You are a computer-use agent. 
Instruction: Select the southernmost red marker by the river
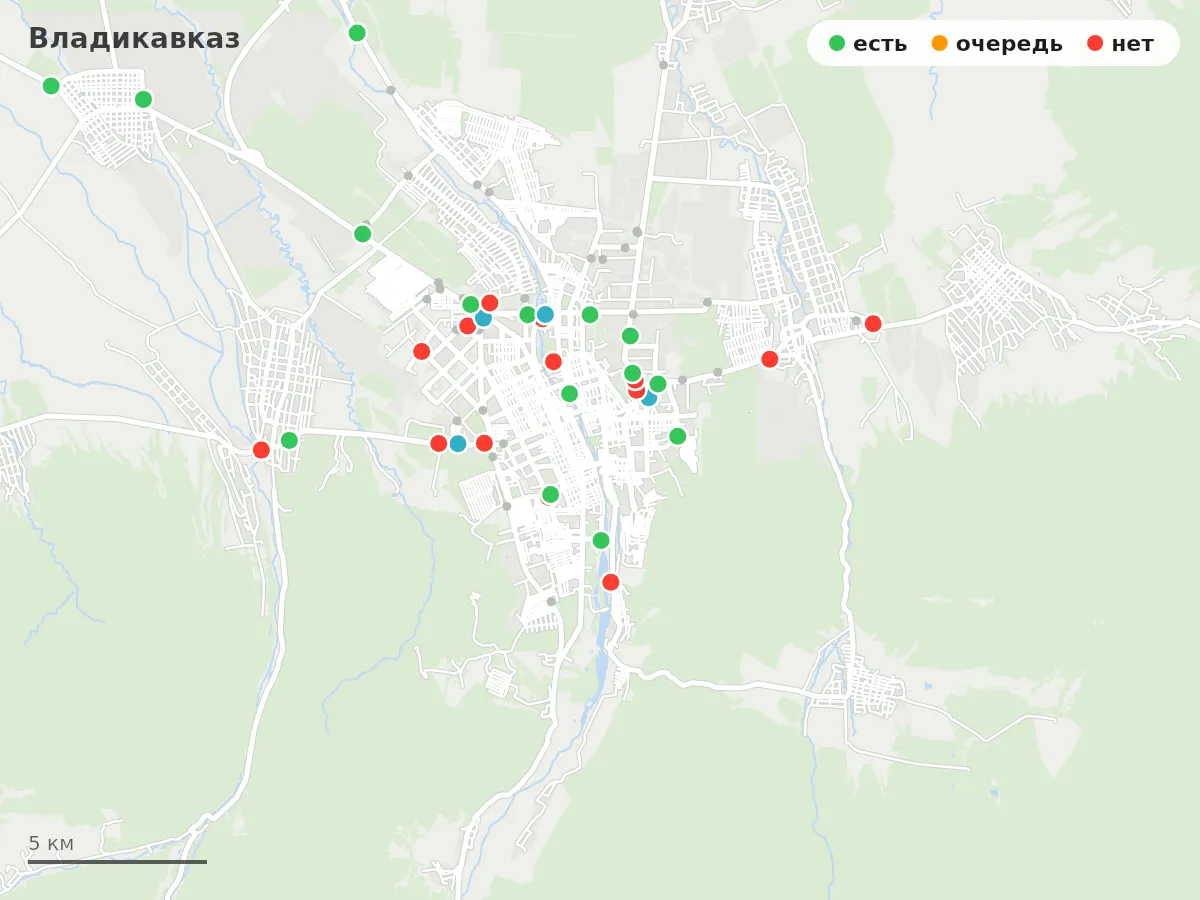[611, 582]
